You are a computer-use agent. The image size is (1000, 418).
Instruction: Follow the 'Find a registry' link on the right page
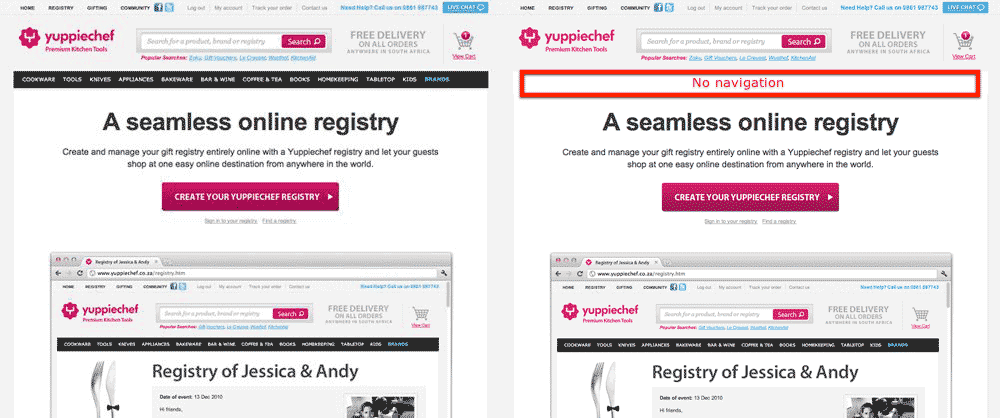point(779,221)
